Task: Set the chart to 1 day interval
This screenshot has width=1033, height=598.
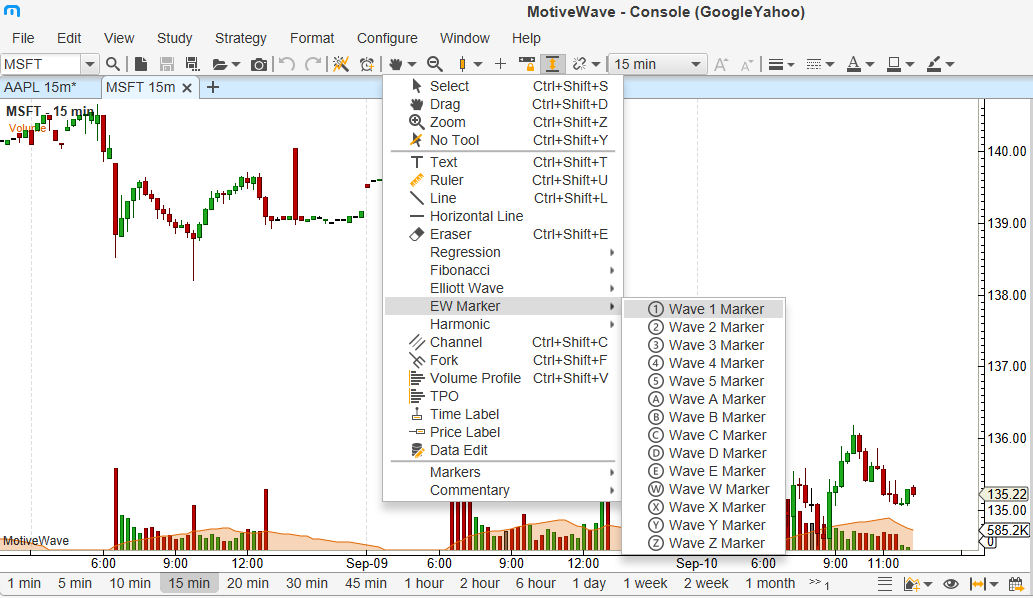Action: 589,583
